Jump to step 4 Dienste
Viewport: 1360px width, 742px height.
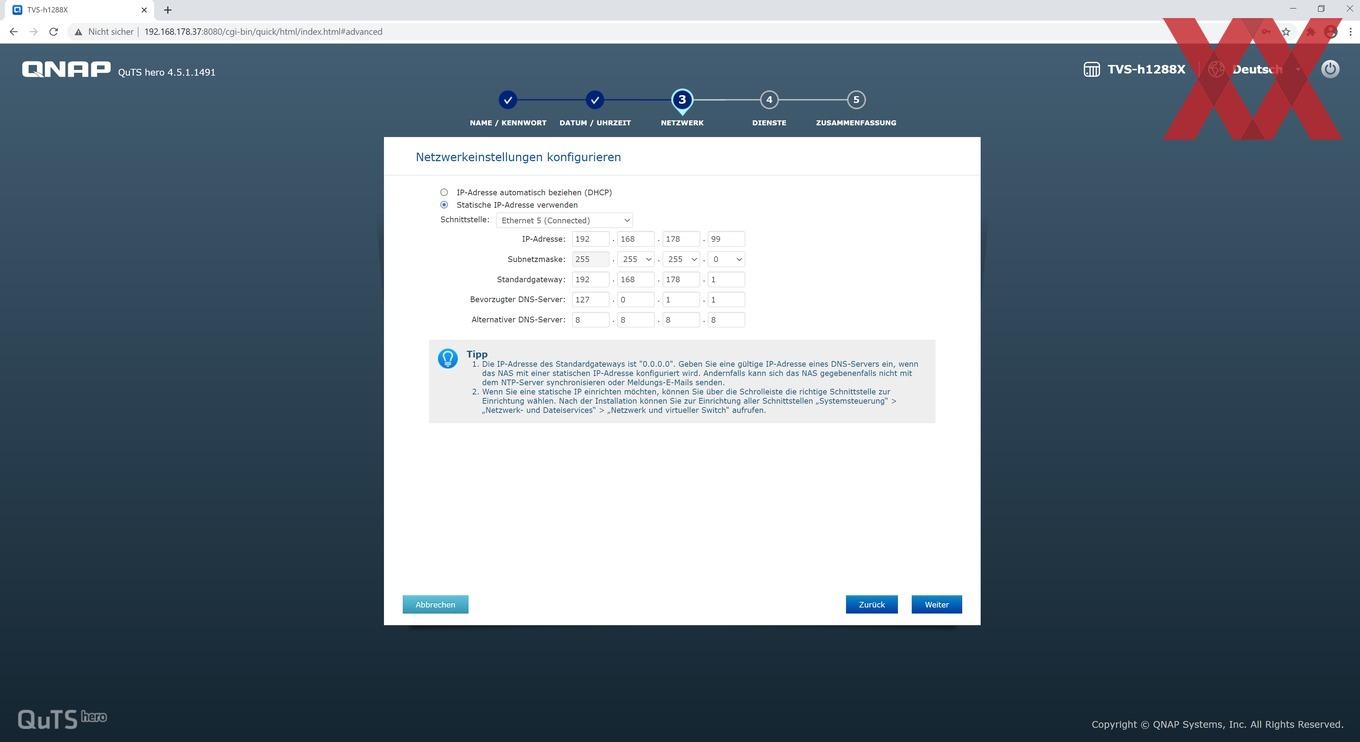click(769, 100)
